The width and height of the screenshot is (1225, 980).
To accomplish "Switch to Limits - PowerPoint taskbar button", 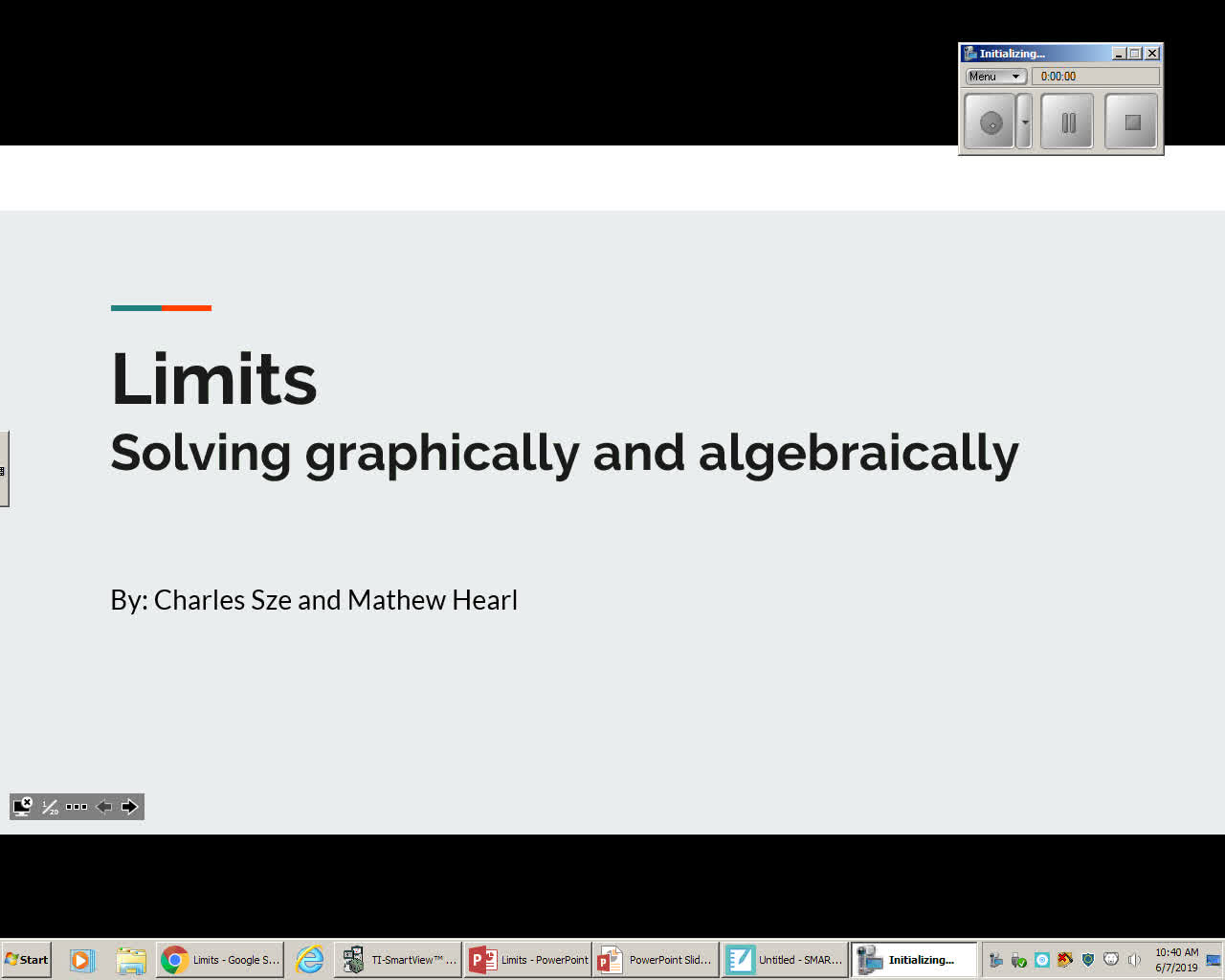I will pos(528,960).
